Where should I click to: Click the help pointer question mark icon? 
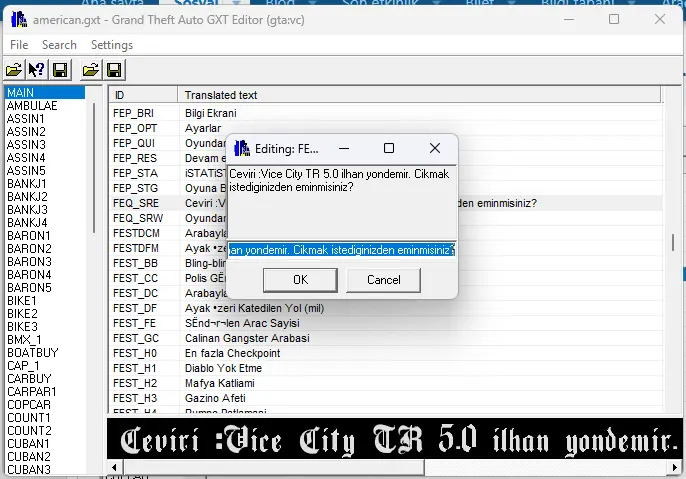[37, 70]
